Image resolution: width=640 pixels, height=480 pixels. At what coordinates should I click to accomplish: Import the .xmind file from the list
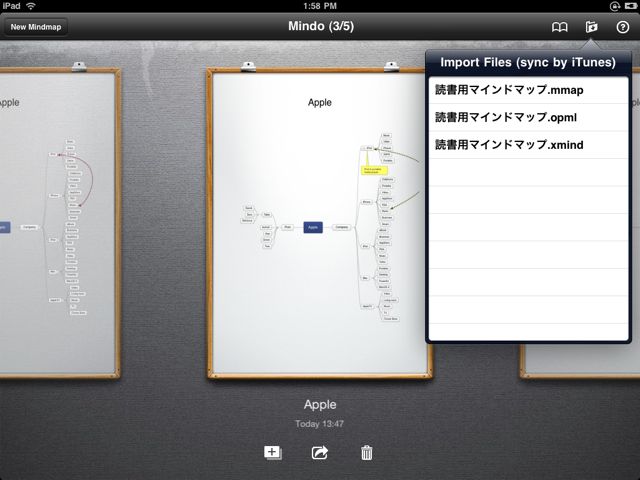(x=528, y=145)
